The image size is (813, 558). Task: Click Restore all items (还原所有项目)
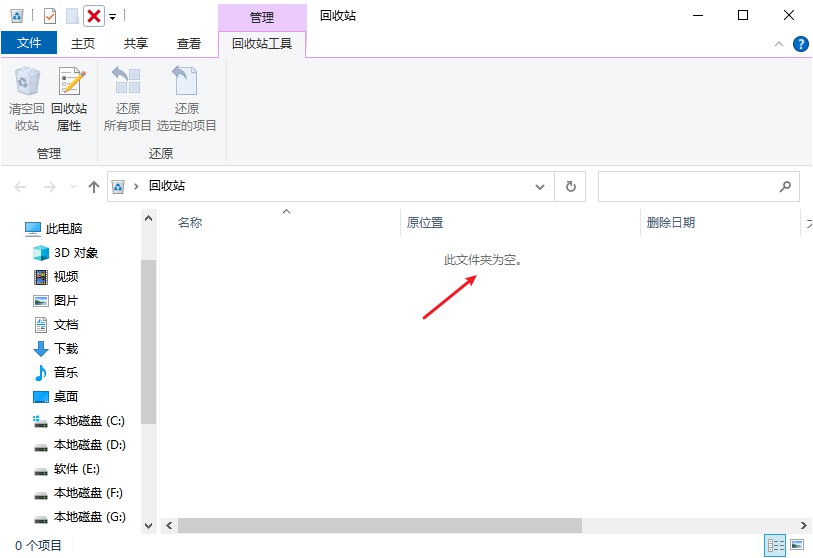click(x=127, y=99)
